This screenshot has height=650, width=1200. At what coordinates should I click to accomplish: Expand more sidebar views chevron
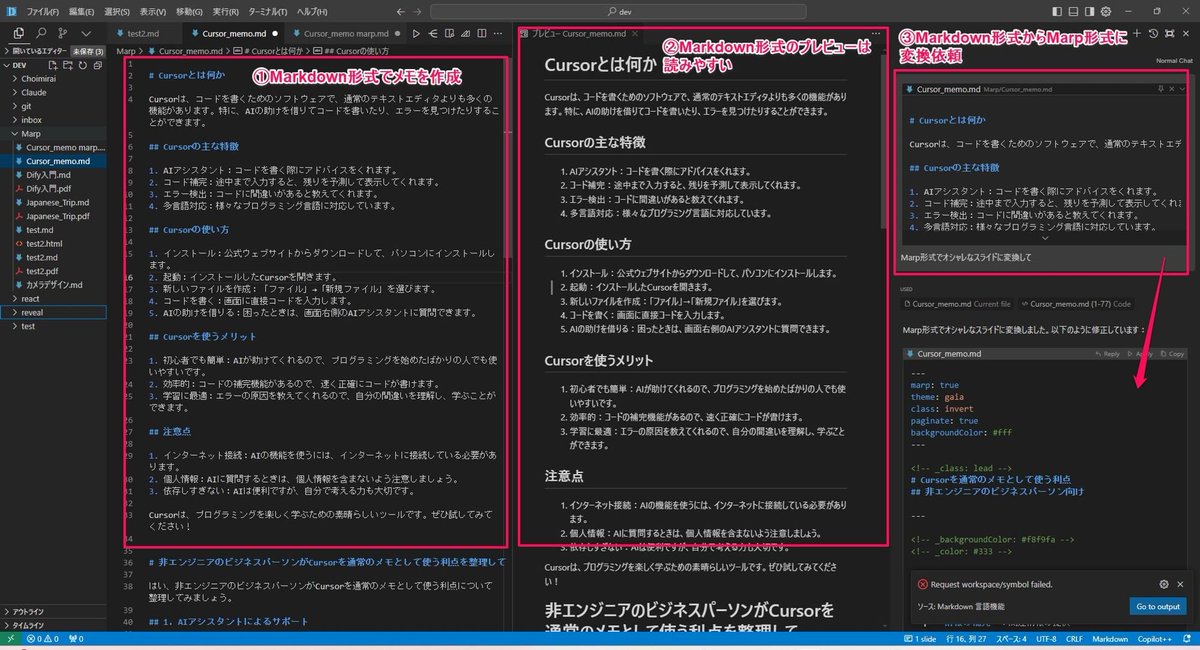tap(86, 33)
